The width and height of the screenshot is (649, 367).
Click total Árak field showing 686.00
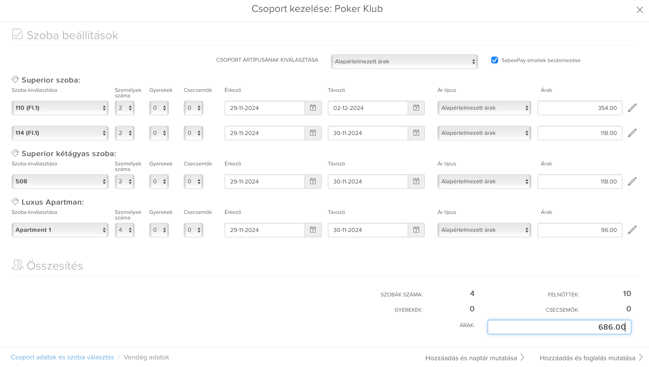click(559, 327)
